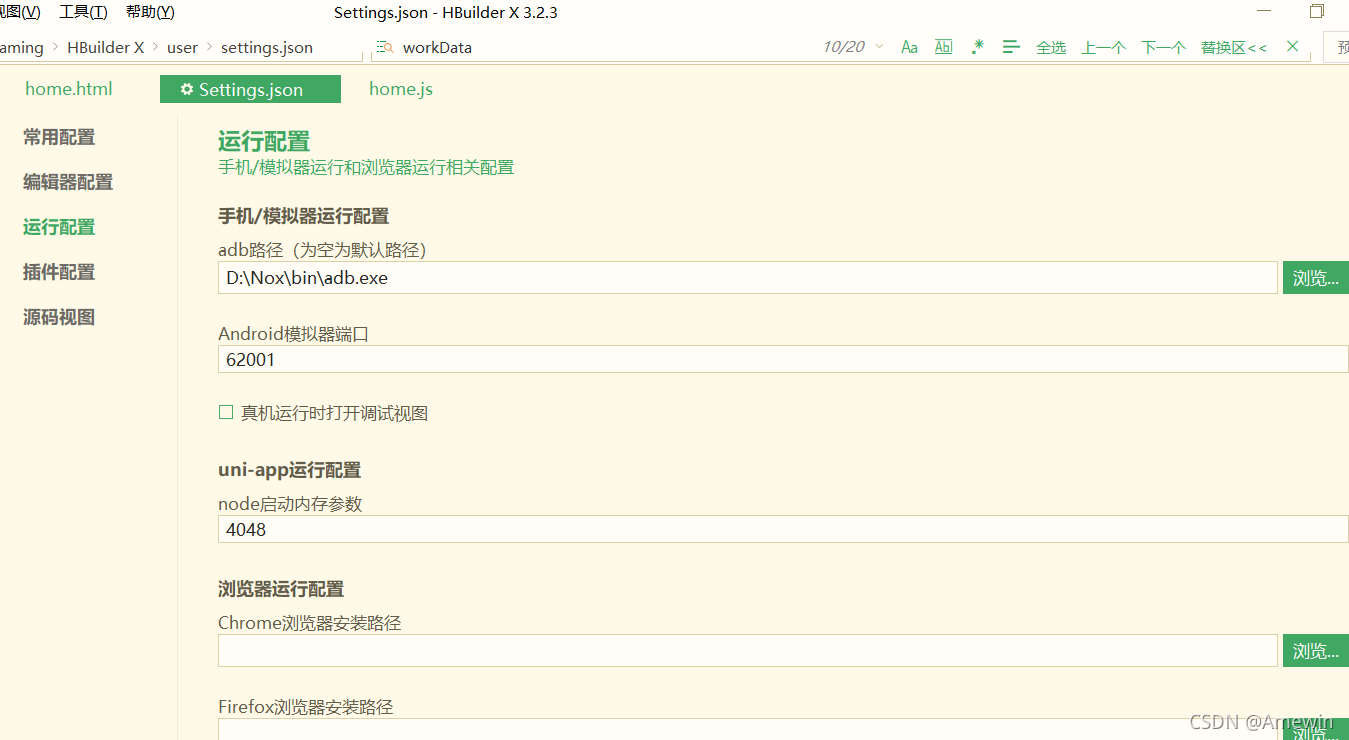
Task: Go to previous match 上一个
Action: (x=1104, y=47)
